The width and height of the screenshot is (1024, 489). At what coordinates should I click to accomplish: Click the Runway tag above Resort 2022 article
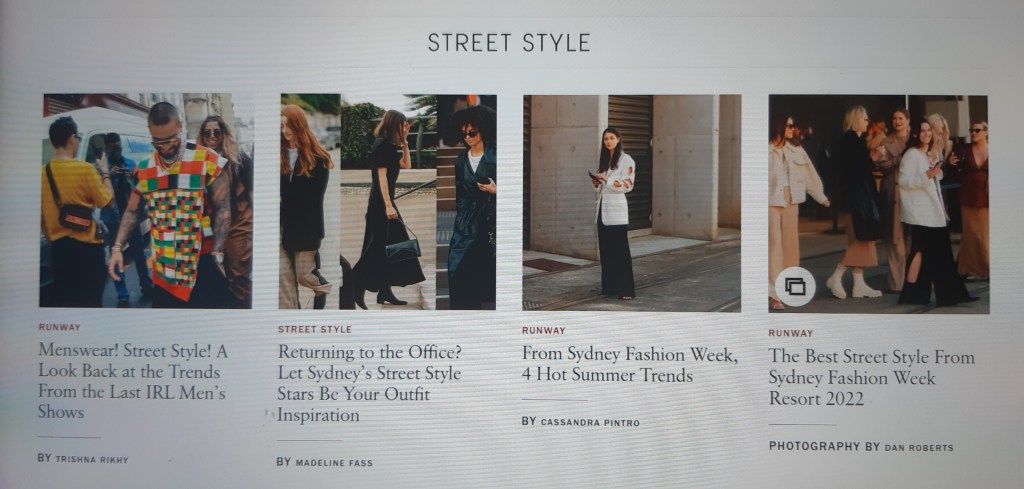[790, 333]
